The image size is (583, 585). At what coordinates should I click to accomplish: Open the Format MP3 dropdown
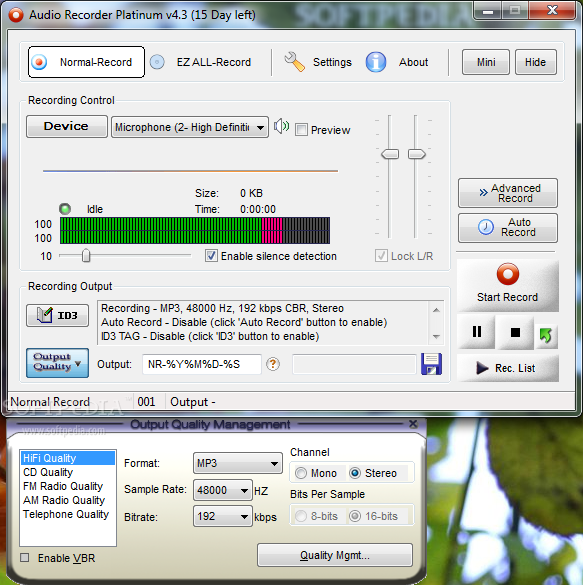(x=238, y=463)
